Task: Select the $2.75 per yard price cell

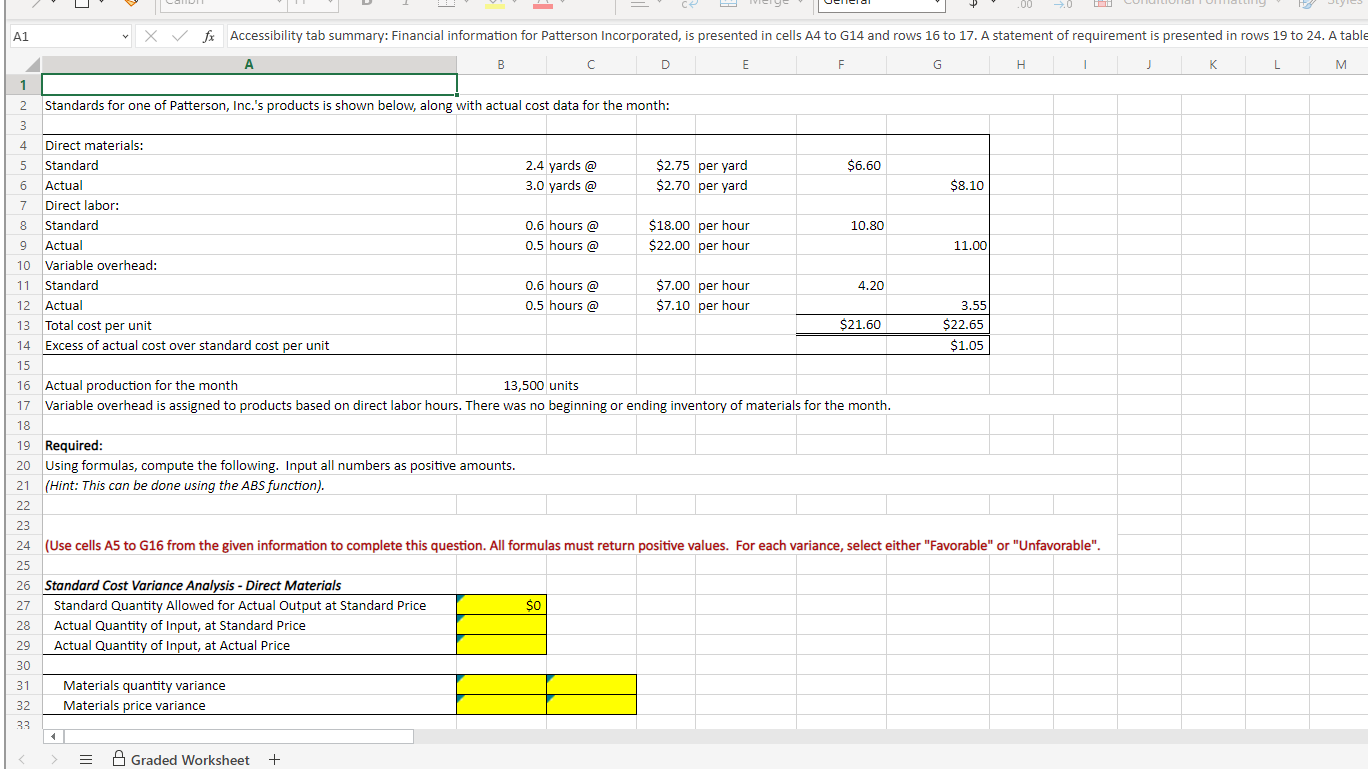Action: [665, 165]
